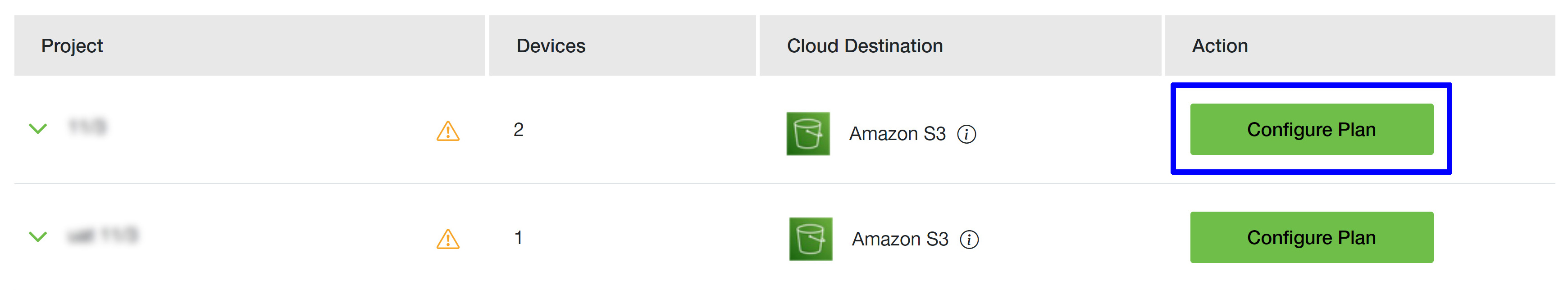Viewport: 1568px width, 290px height.
Task: Select the blurred project name in first row
Action: click(88, 127)
